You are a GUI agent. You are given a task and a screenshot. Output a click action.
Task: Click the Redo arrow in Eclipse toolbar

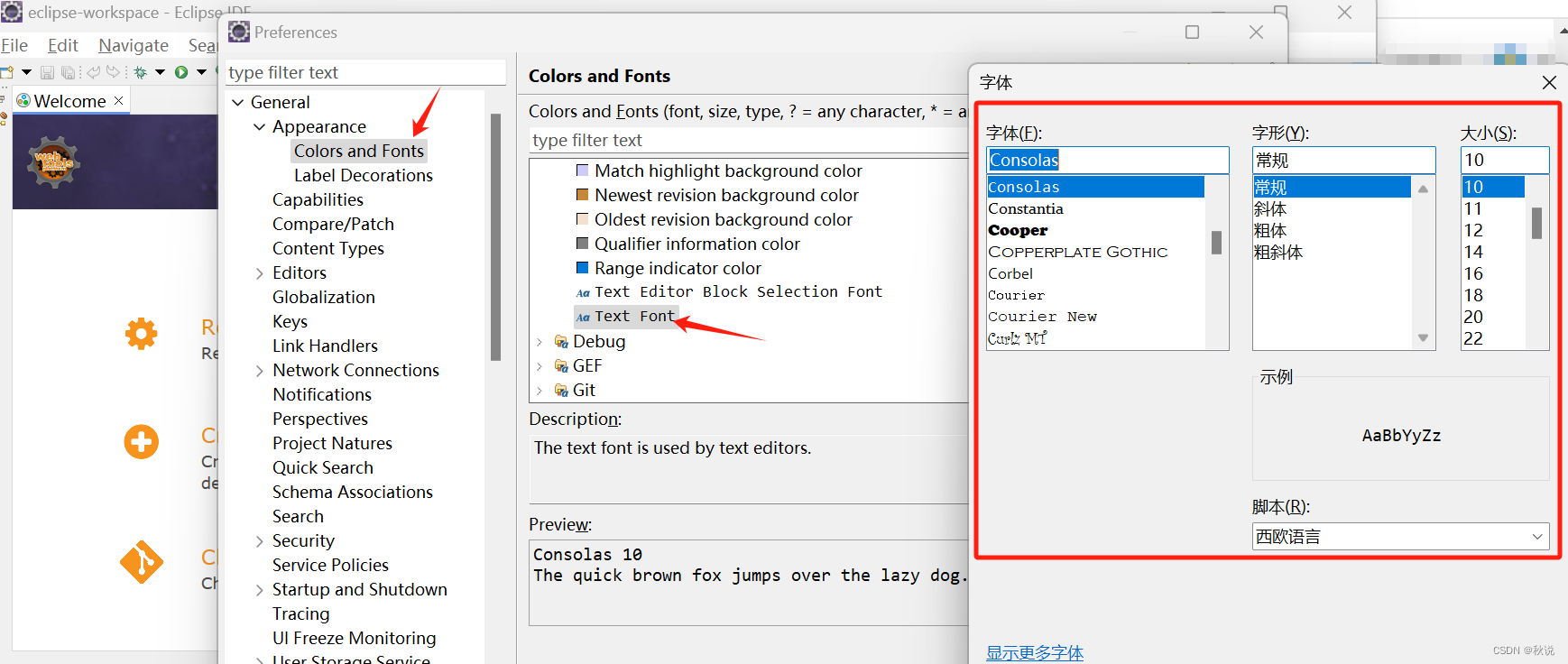[x=113, y=72]
